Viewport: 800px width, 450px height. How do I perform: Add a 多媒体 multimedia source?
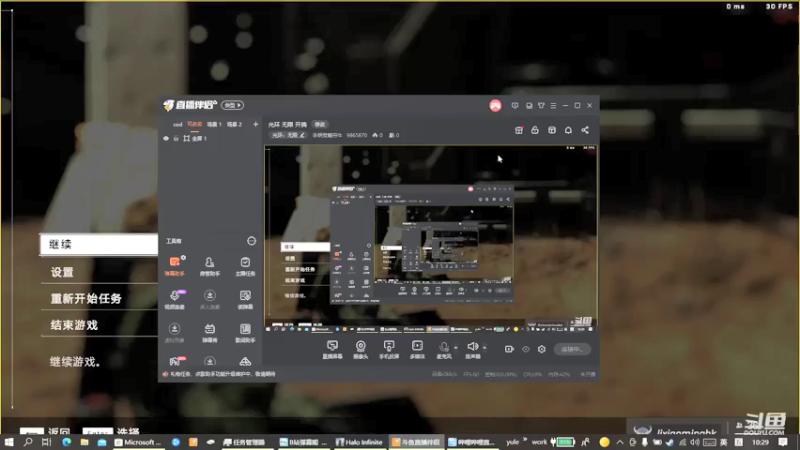tap(417, 349)
